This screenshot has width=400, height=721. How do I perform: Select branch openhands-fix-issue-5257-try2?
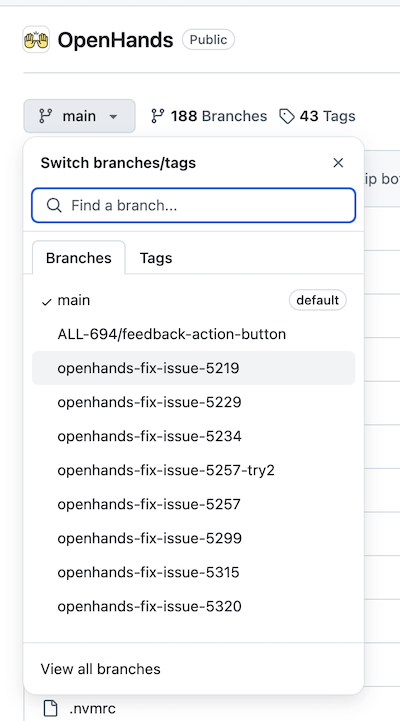[194, 470]
